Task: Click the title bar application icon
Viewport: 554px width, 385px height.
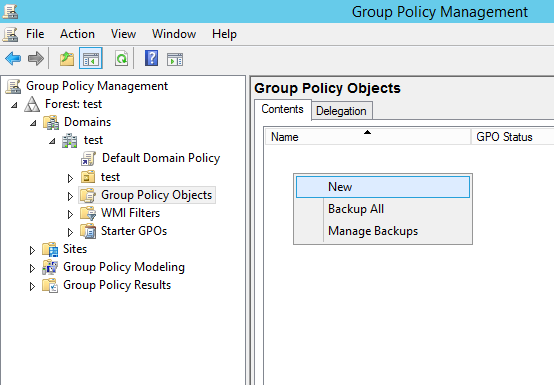Action: click(10, 12)
